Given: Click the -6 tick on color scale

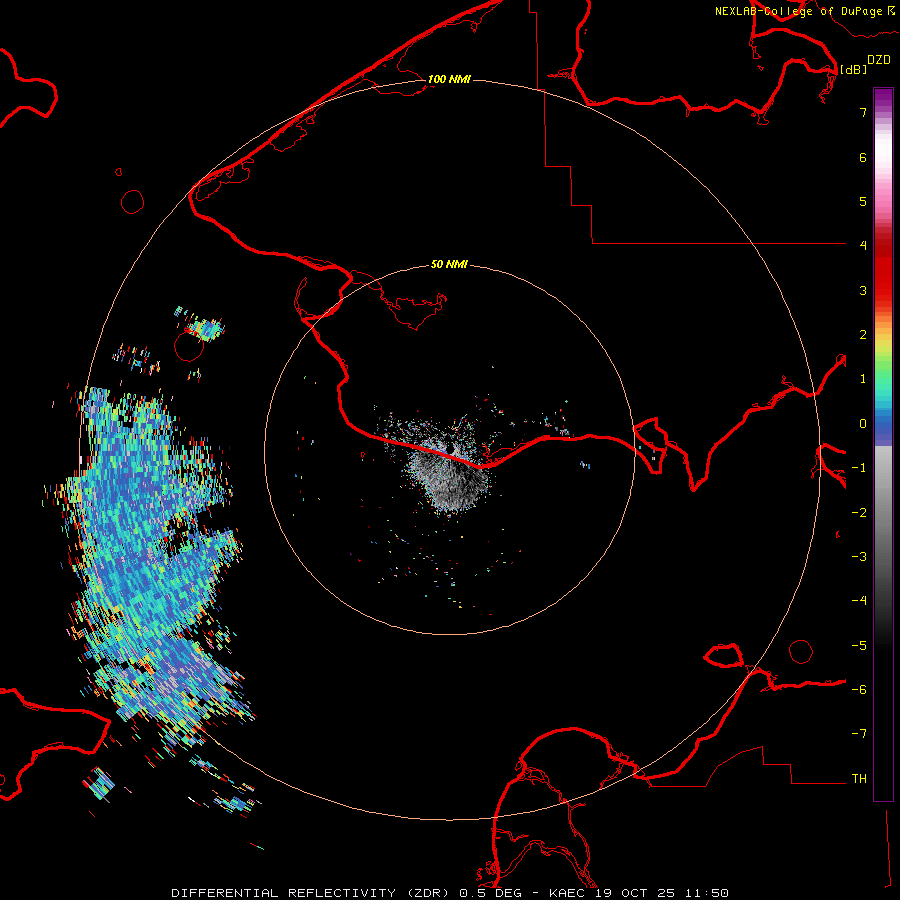Looking at the screenshot, I should [859, 690].
